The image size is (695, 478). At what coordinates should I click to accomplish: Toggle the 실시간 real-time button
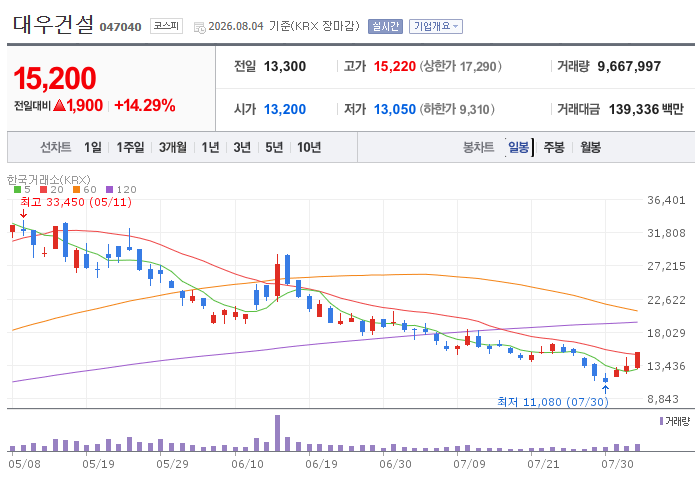[385, 27]
